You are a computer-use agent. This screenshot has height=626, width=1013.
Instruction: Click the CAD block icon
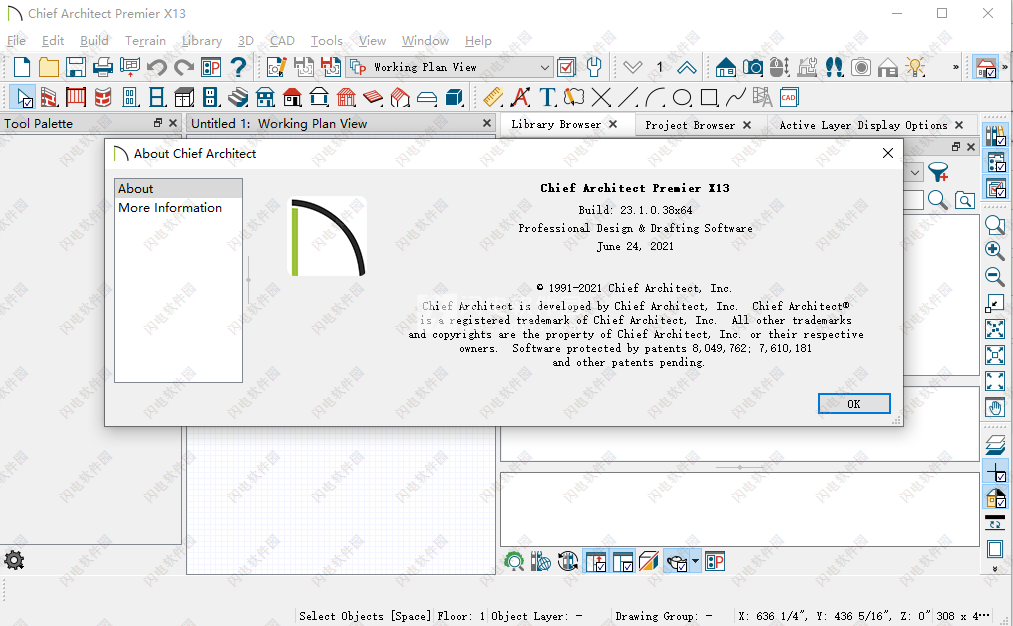(x=789, y=98)
